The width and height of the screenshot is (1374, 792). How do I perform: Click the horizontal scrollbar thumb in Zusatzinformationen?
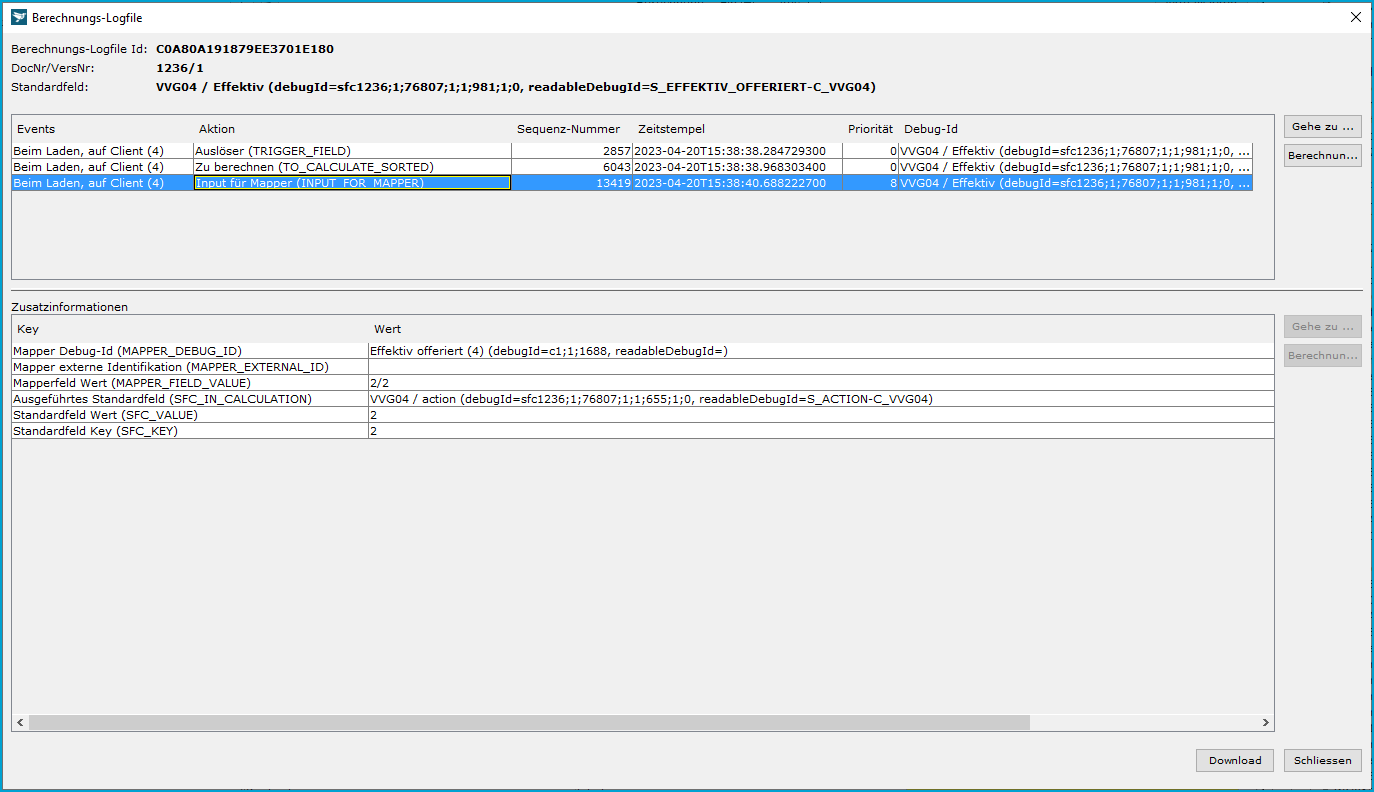point(528,722)
